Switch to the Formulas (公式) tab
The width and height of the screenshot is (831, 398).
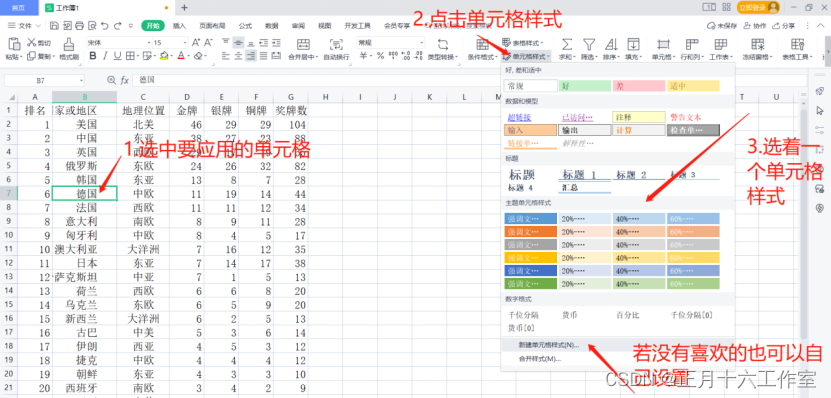point(245,25)
